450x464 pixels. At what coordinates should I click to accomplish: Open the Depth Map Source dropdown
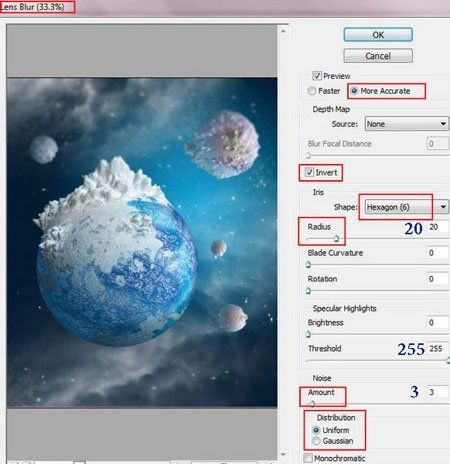[x=407, y=124]
